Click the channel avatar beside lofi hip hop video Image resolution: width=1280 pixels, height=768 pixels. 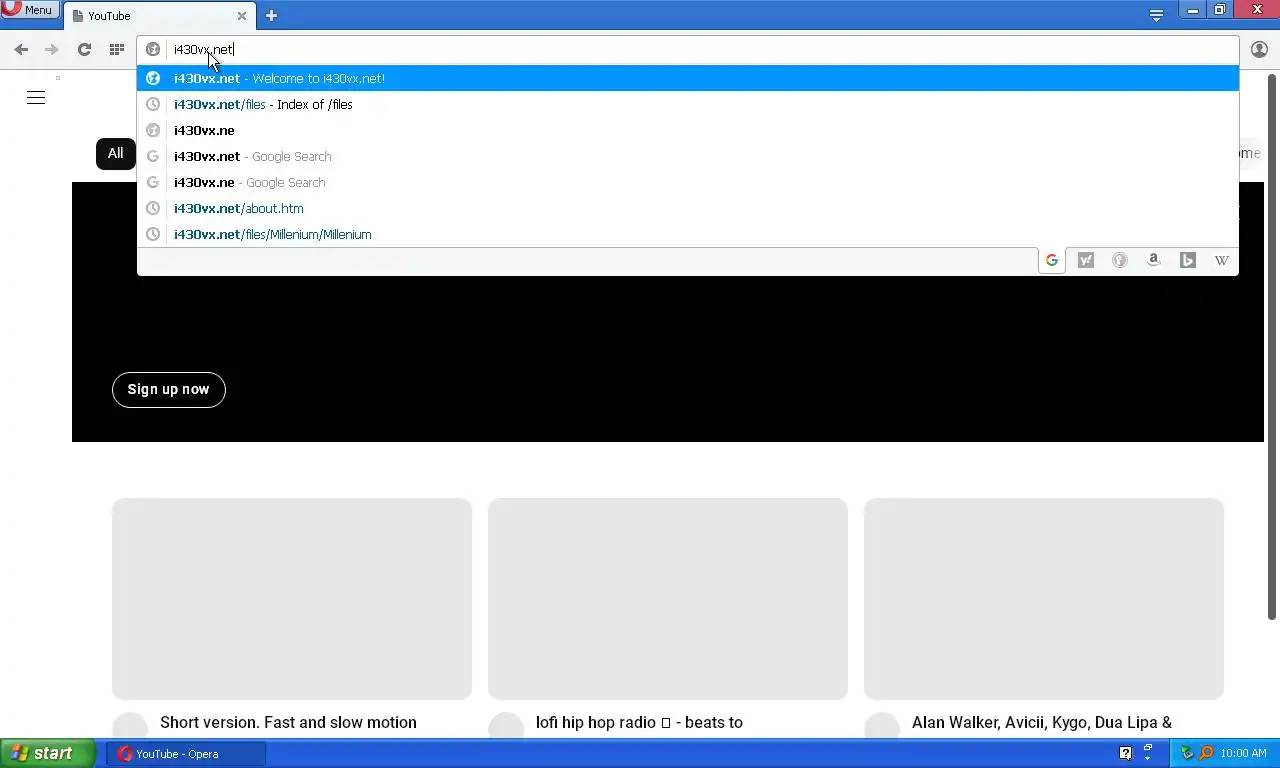click(x=506, y=727)
